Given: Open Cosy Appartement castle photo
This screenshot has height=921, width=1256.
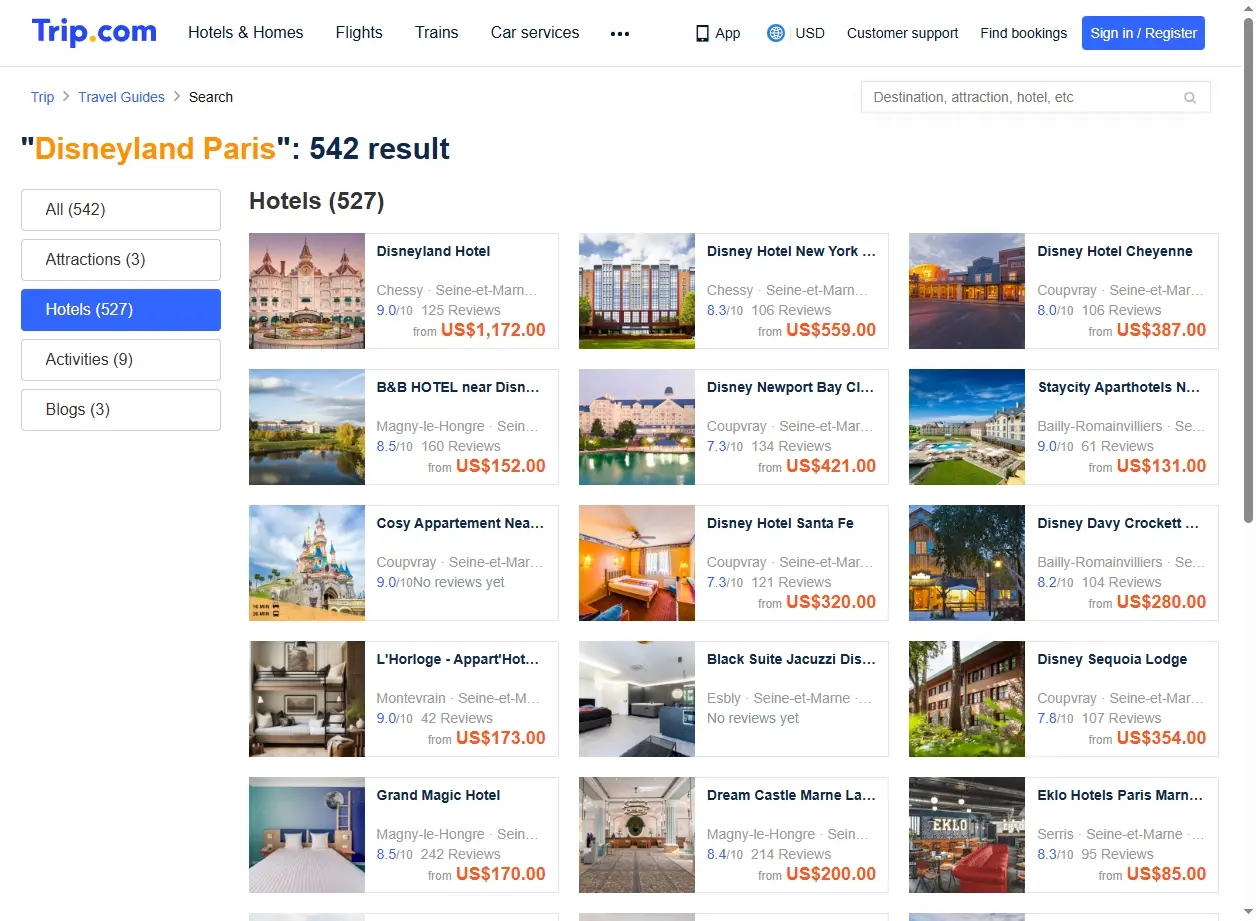Looking at the screenshot, I should 307,563.
